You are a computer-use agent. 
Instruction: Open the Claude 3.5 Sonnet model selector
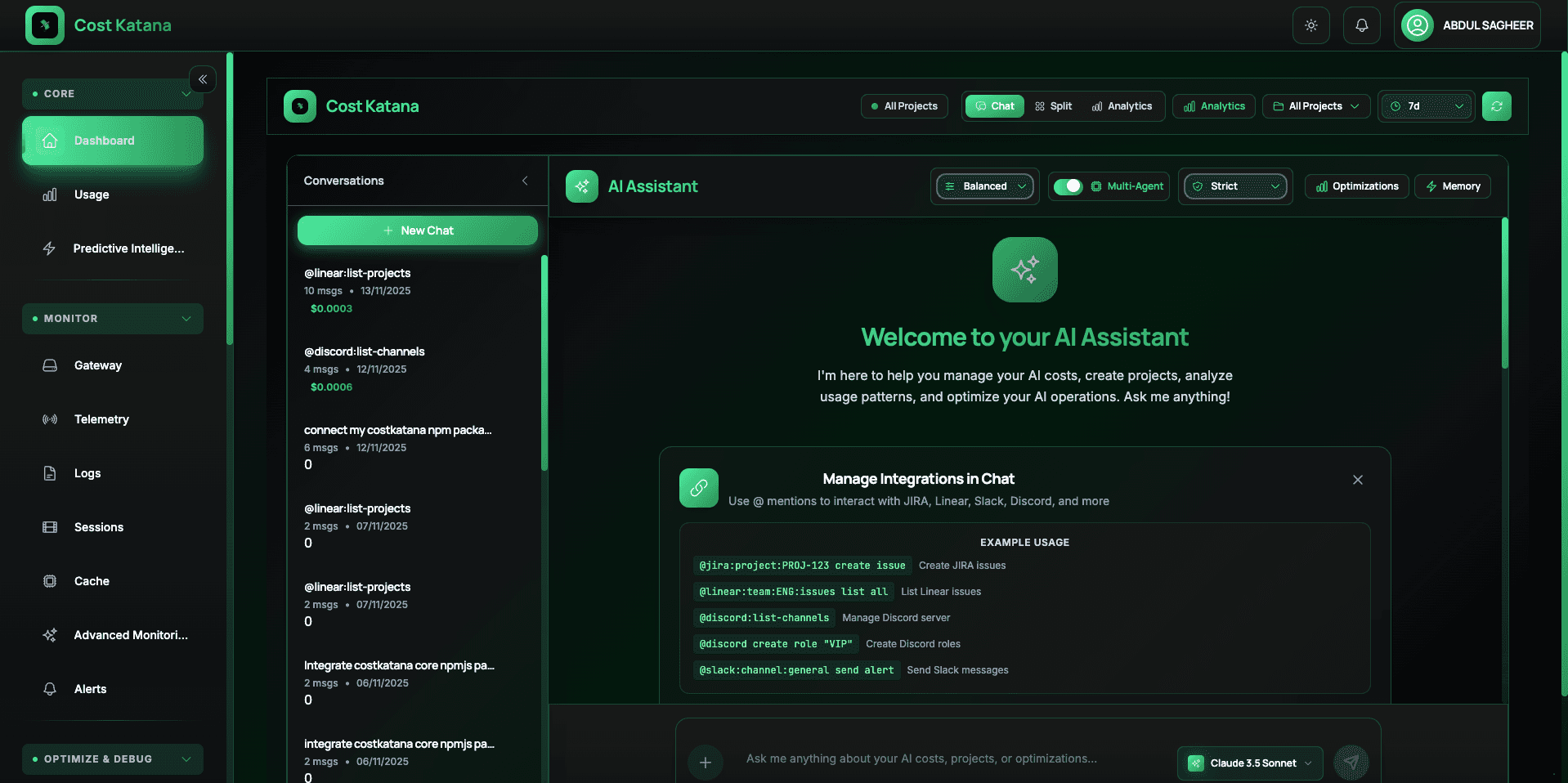[x=1248, y=763]
